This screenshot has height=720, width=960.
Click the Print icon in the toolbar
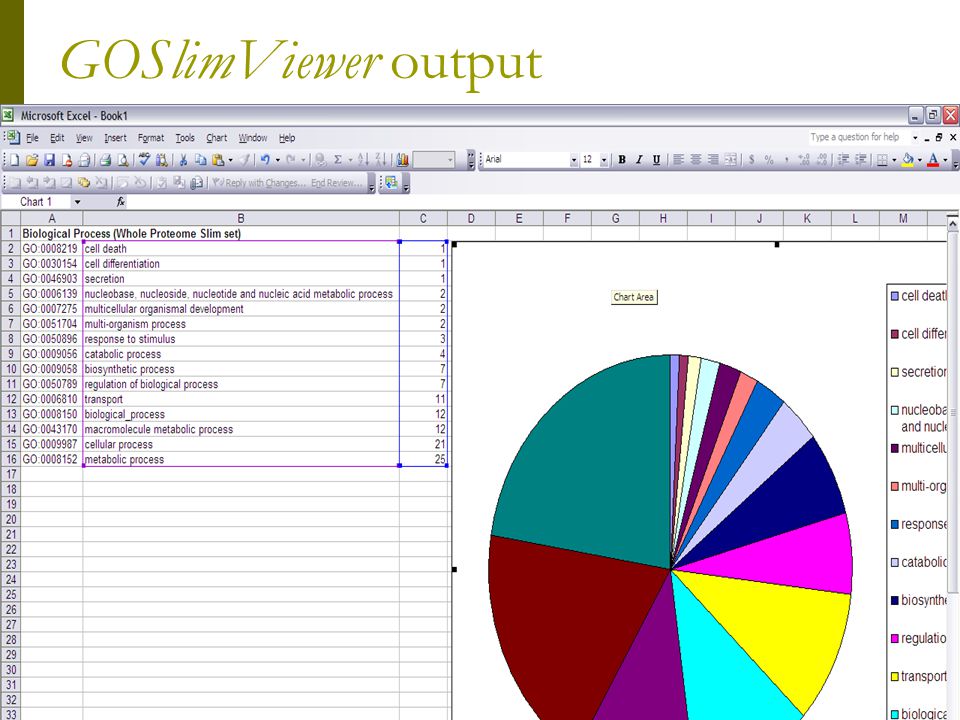point(105,160)
